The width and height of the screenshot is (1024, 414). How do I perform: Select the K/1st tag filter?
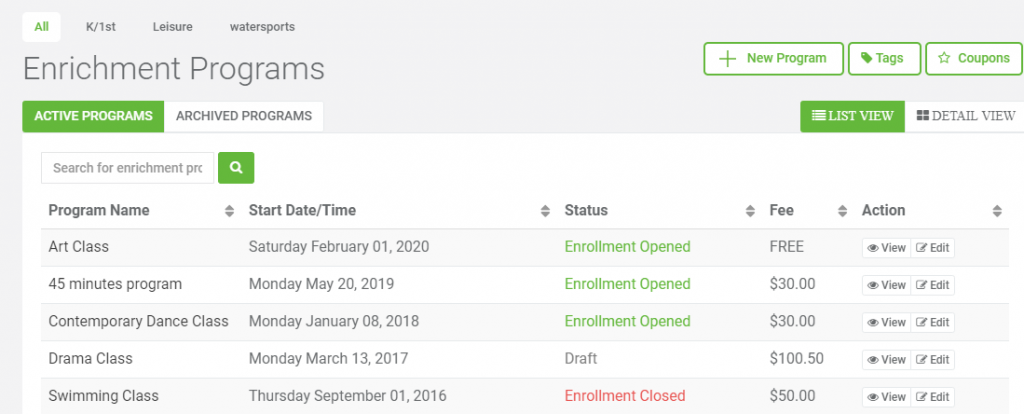(101, 27)
